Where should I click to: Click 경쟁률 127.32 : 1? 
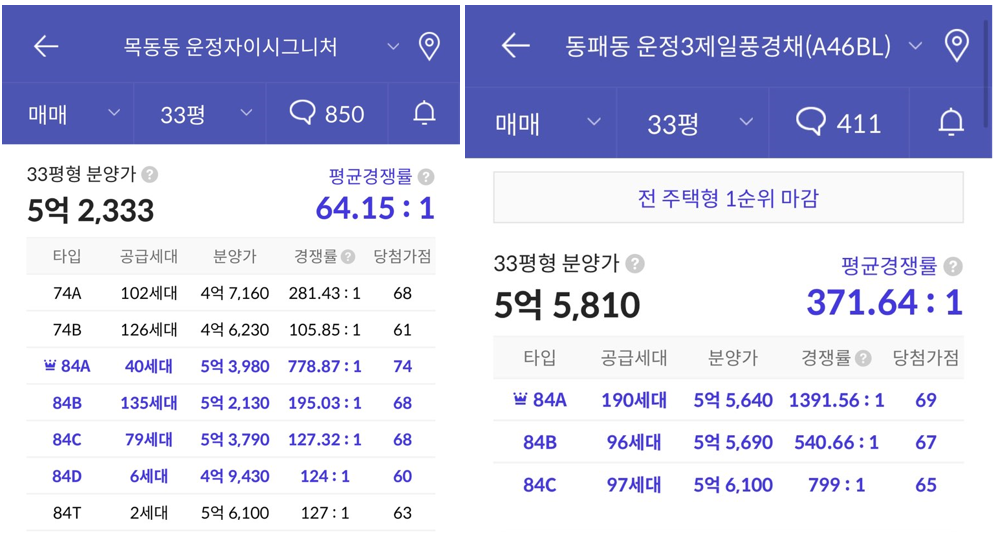click(325, 439)
